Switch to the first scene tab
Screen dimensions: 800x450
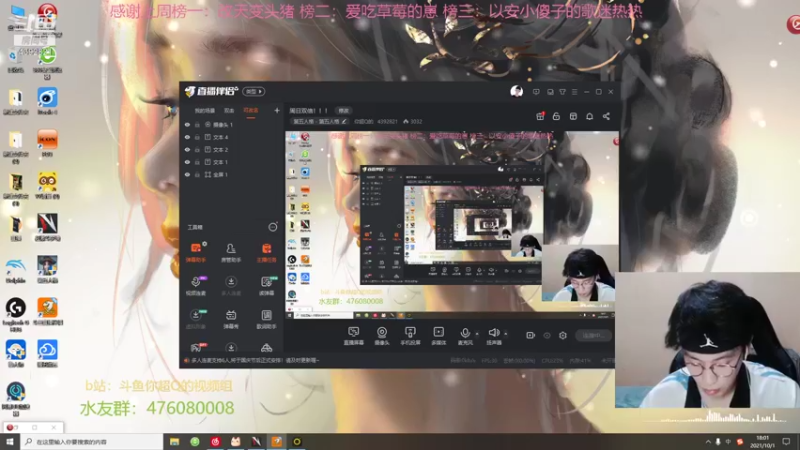pos(204,111)
